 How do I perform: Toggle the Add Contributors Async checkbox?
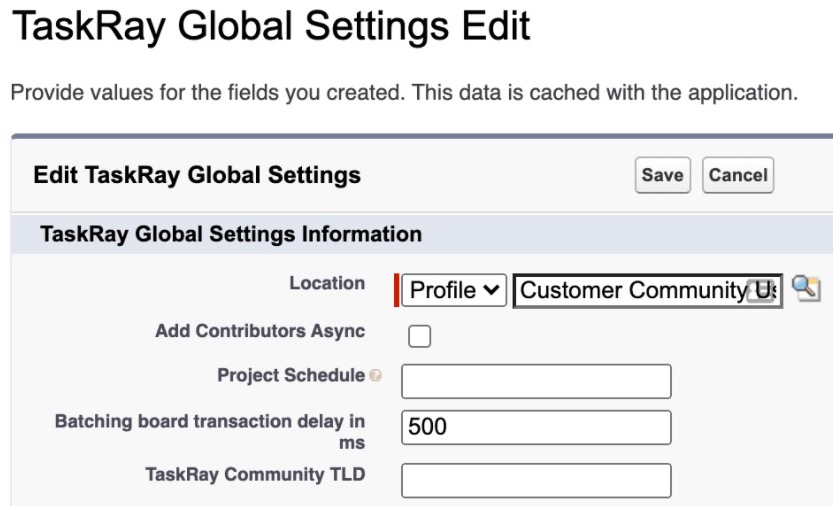[419, 336]
